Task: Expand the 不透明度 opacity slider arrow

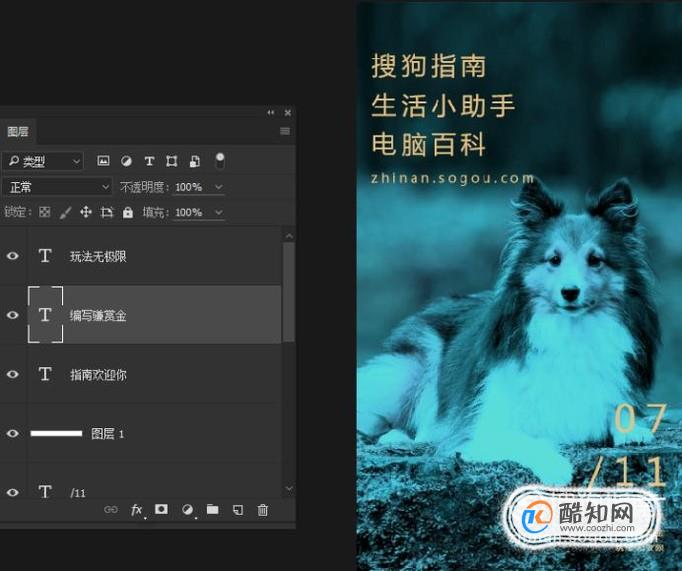Action: pos(218,187)
